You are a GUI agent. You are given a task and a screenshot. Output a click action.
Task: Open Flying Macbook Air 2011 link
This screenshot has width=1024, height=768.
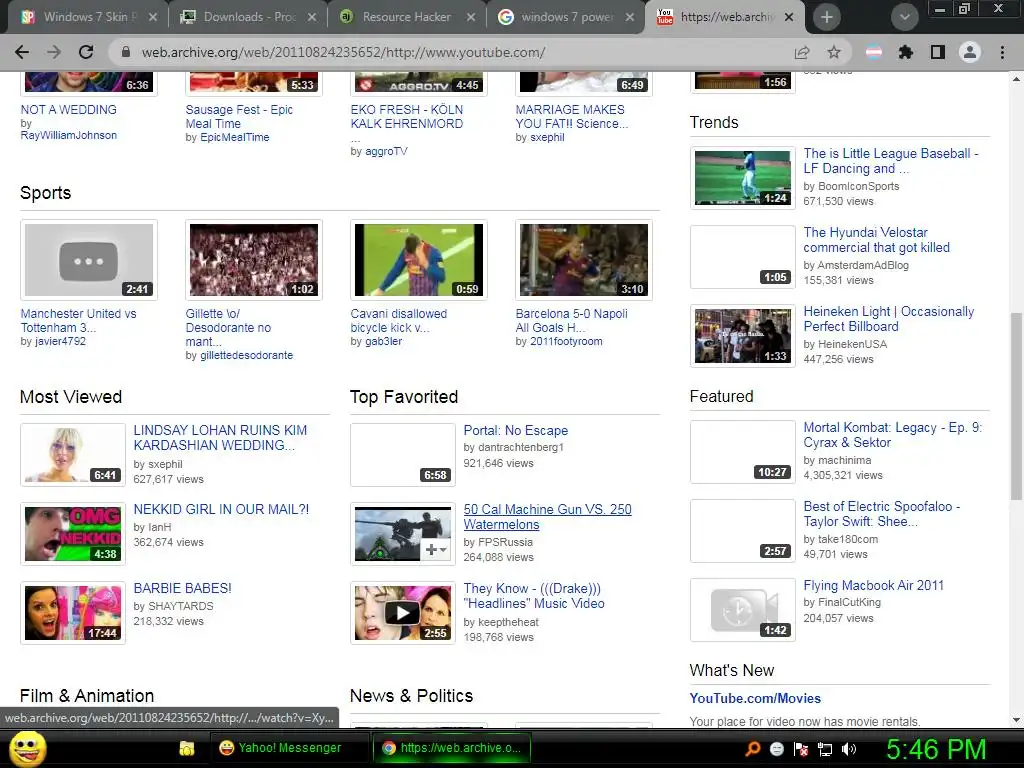pos(873,585)
